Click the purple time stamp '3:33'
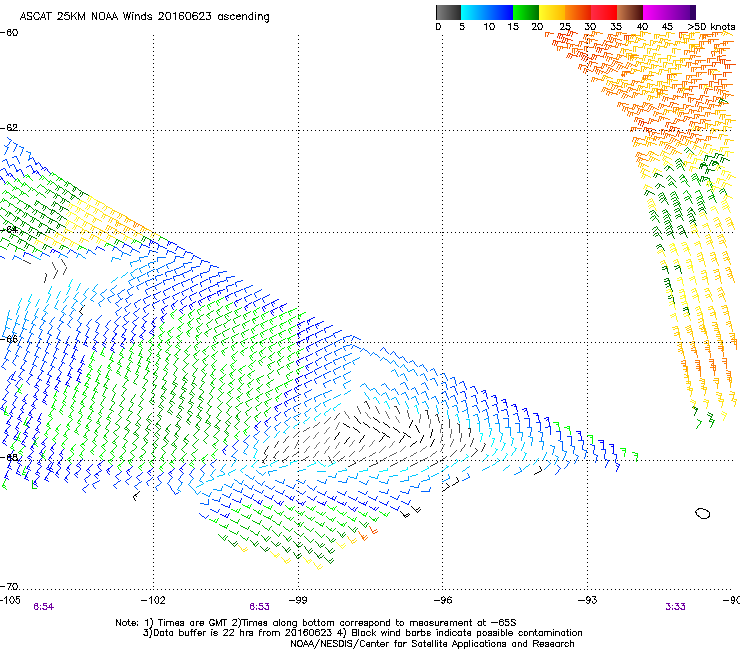This screenshot has width=740, height=650. coord(675,607)
